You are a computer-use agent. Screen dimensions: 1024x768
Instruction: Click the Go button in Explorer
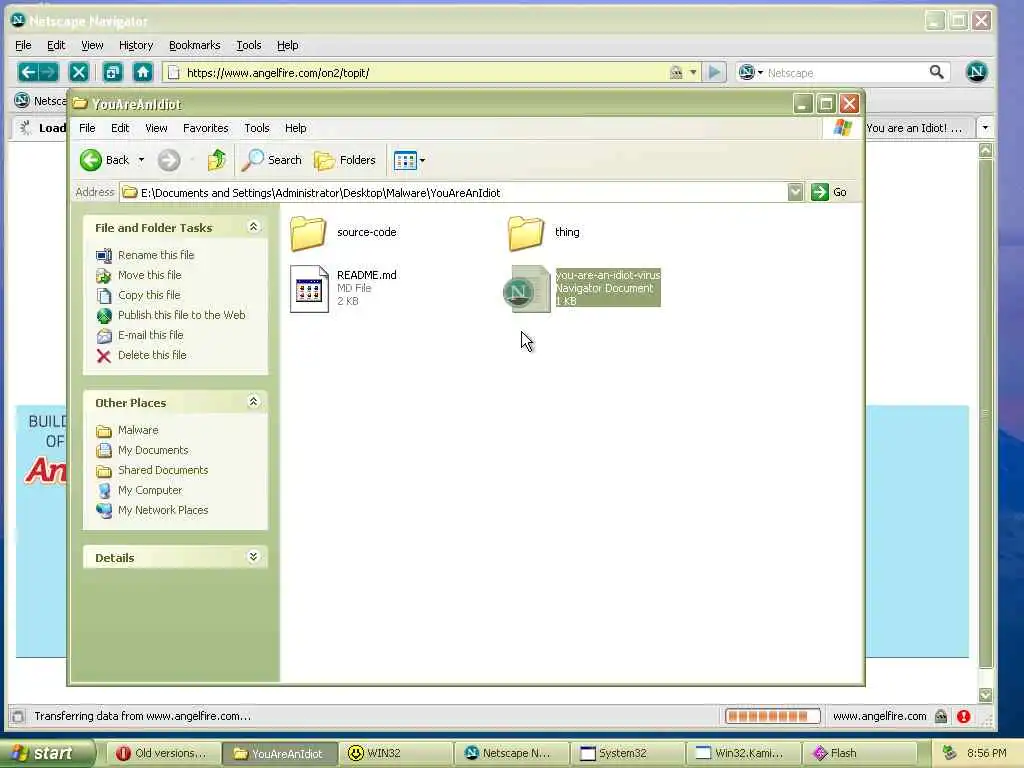coord(829,192)
